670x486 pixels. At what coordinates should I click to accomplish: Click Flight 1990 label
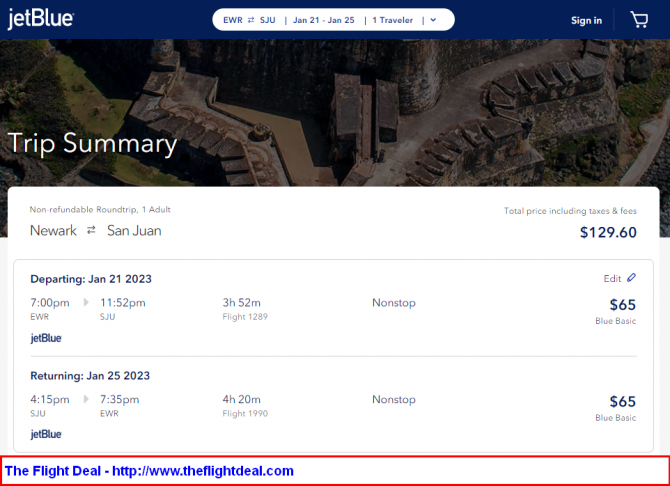tap(245, 413)
